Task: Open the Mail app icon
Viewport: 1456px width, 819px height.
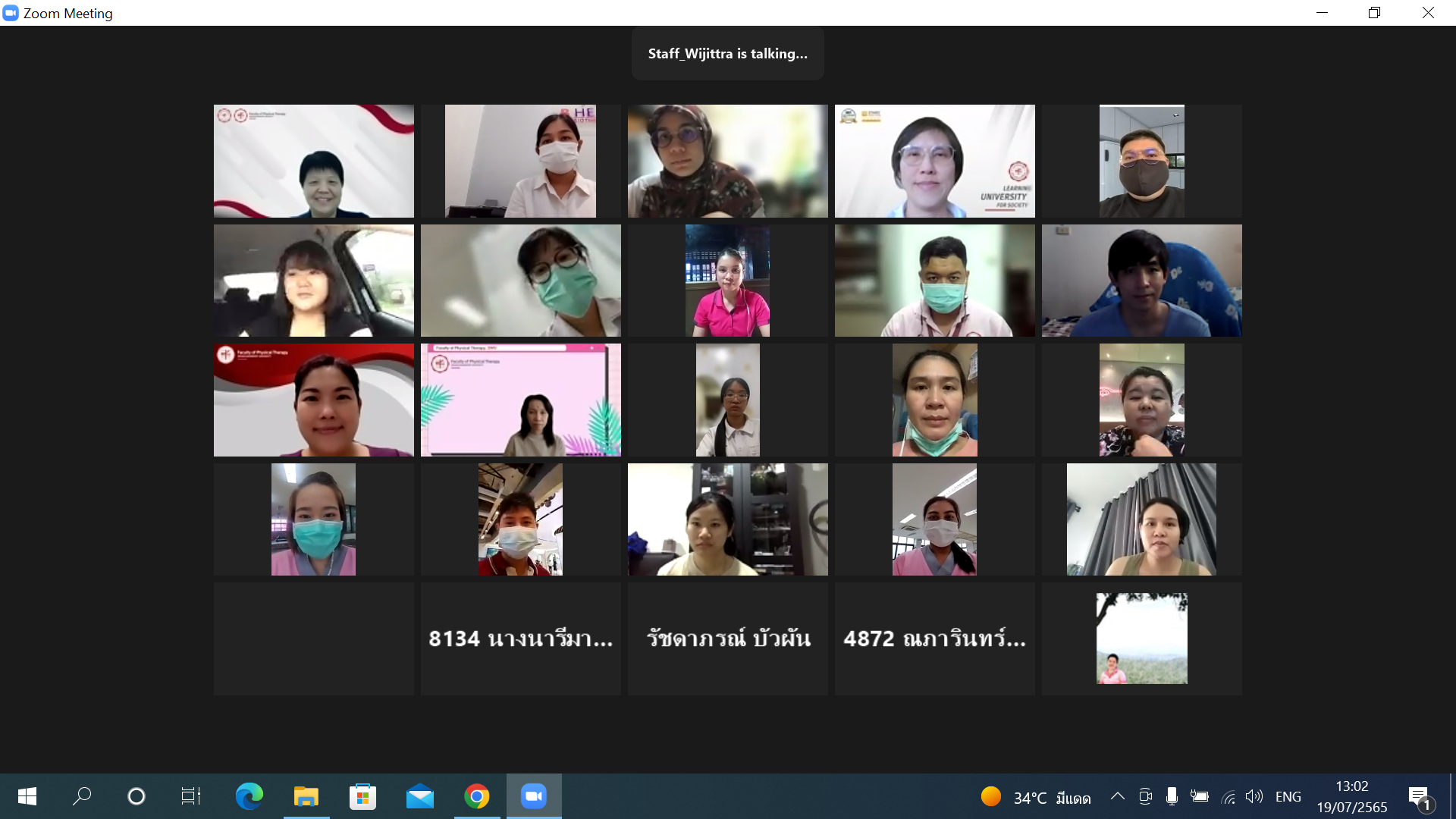Action: click(419, 796)
